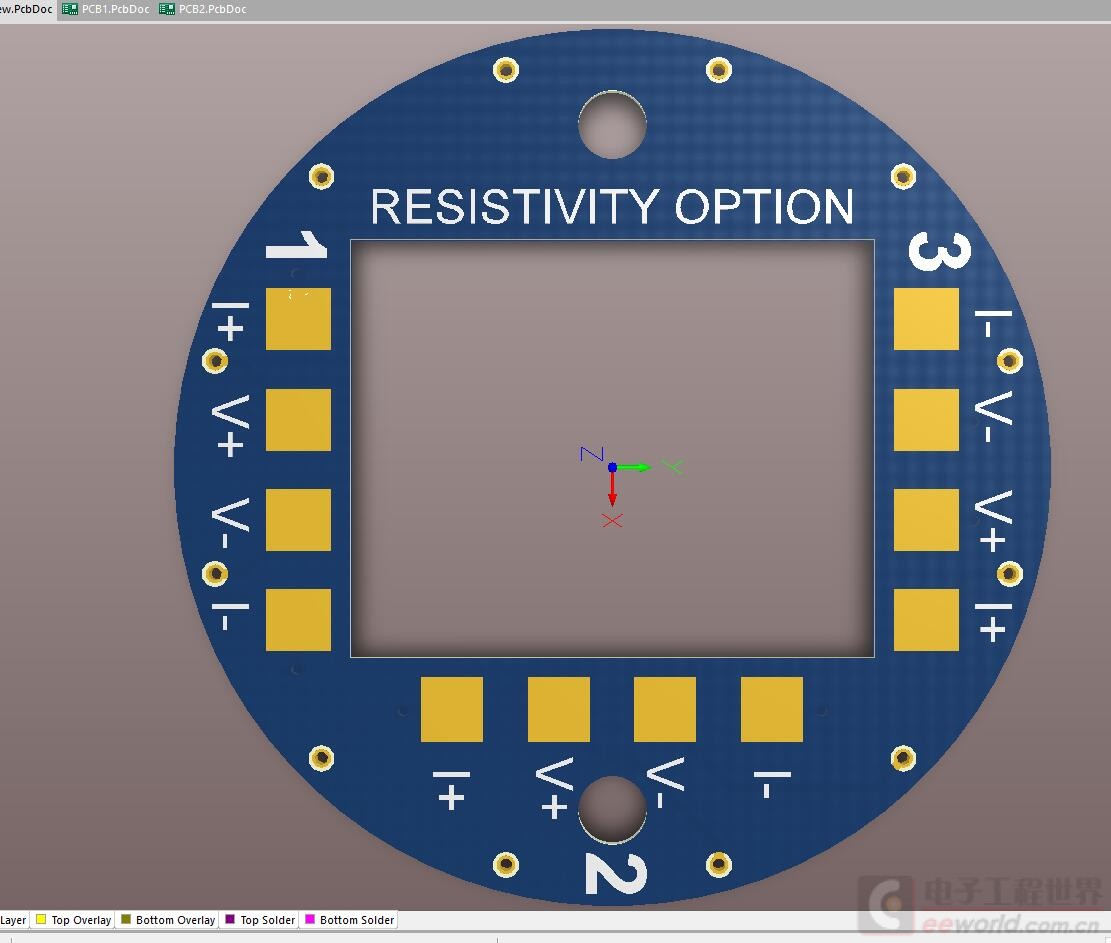
Task: Activate the Top Overlay layer tab
Action: tap(74, 920)
